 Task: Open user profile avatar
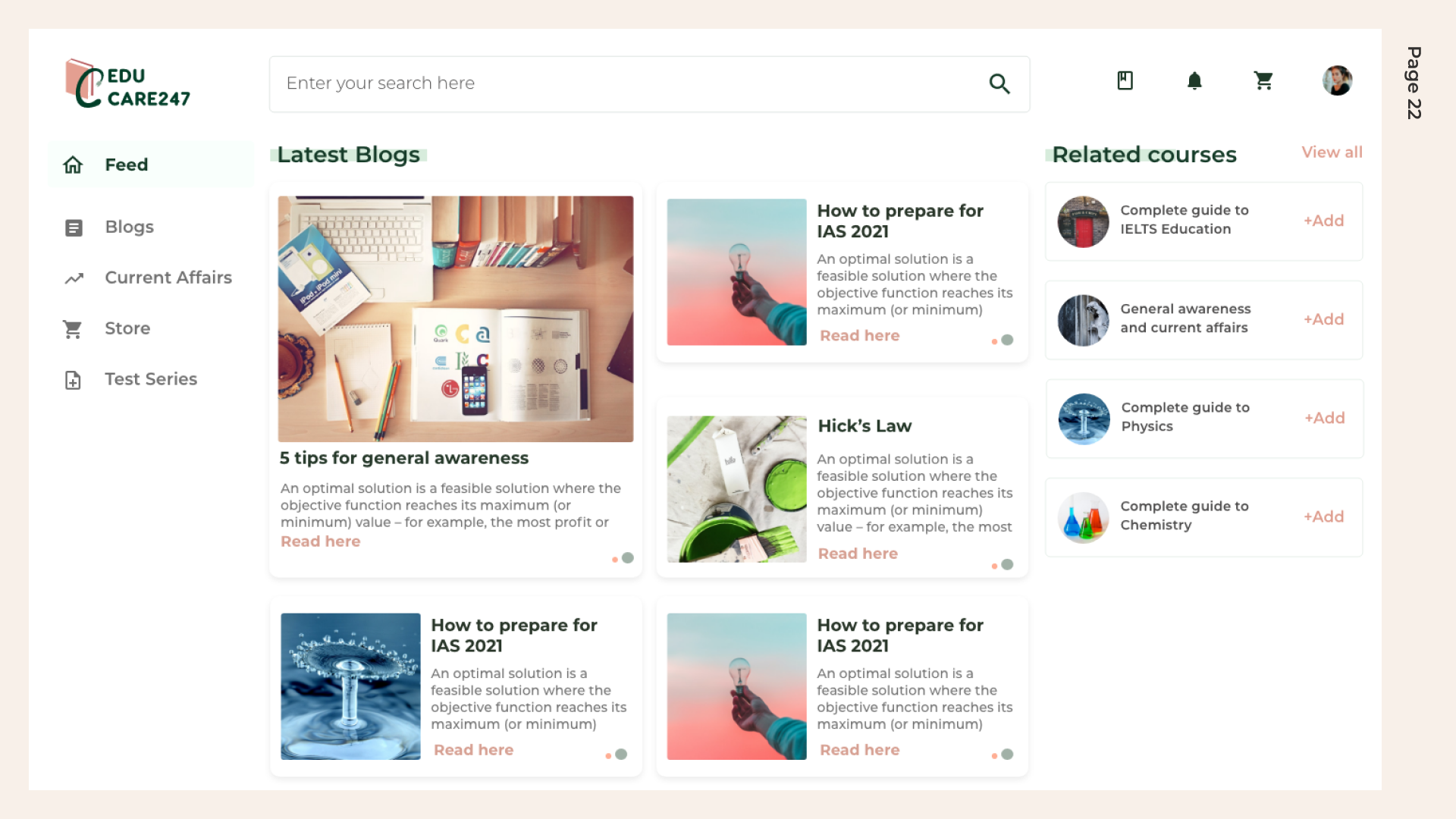1337,80
